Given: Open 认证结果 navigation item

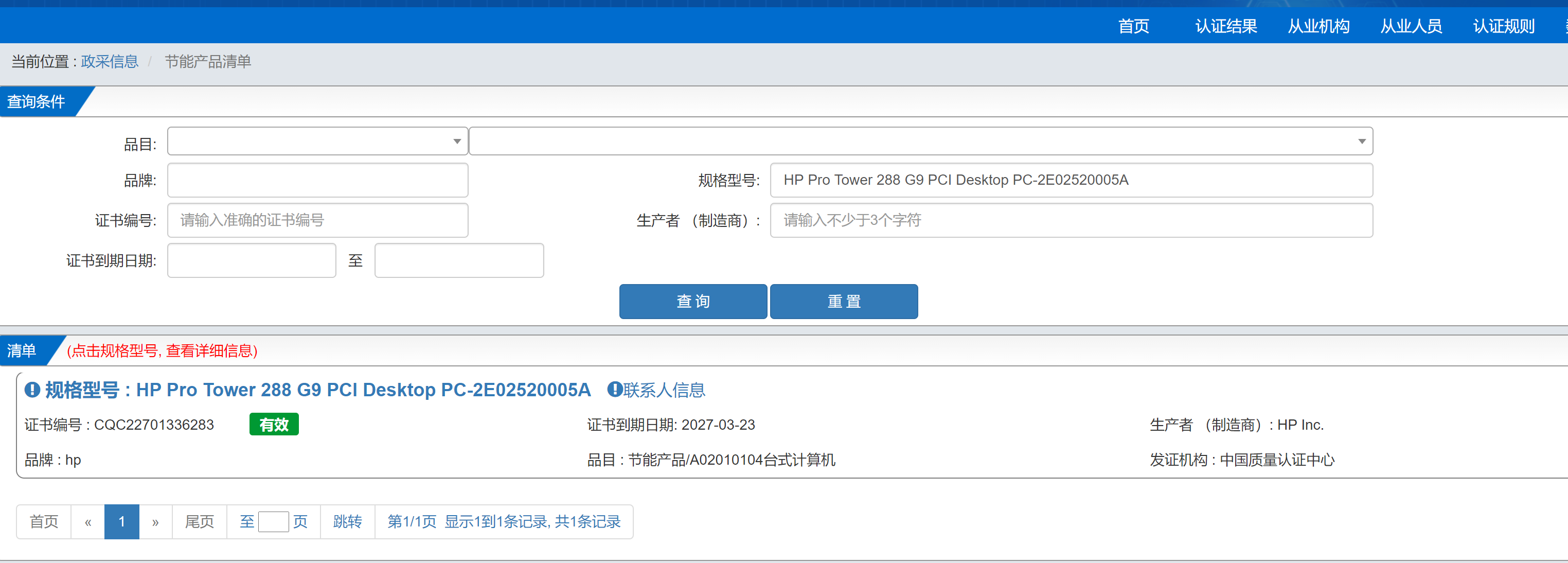Looking at the screenshot, I should click(1226, 26).
